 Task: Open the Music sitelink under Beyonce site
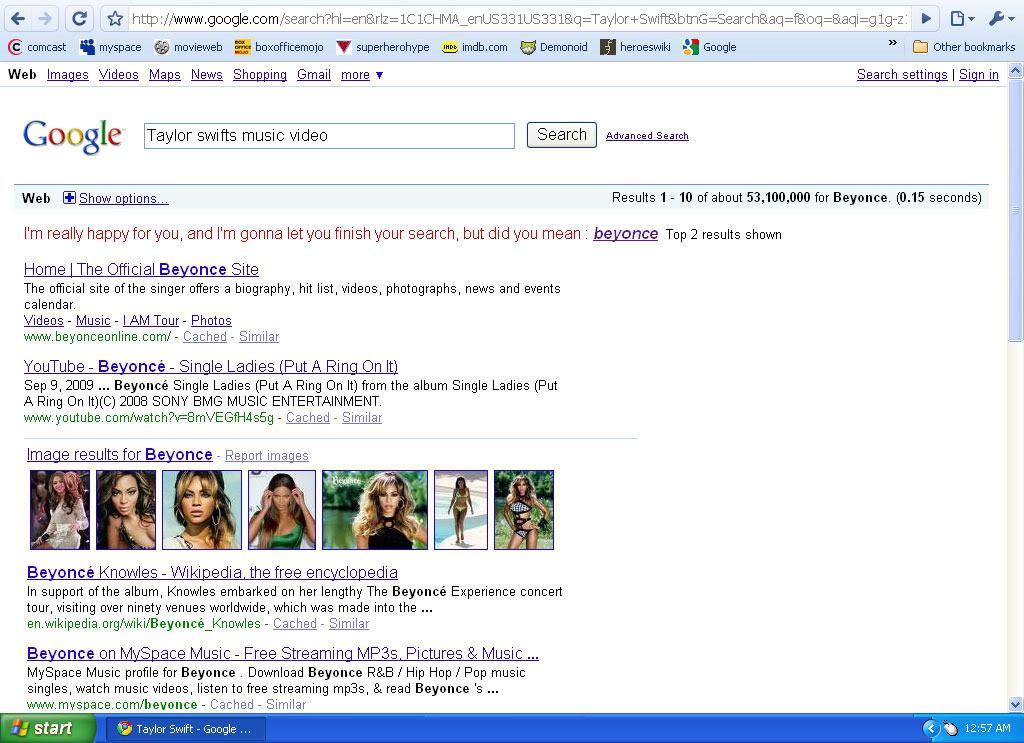pos(93,321)
